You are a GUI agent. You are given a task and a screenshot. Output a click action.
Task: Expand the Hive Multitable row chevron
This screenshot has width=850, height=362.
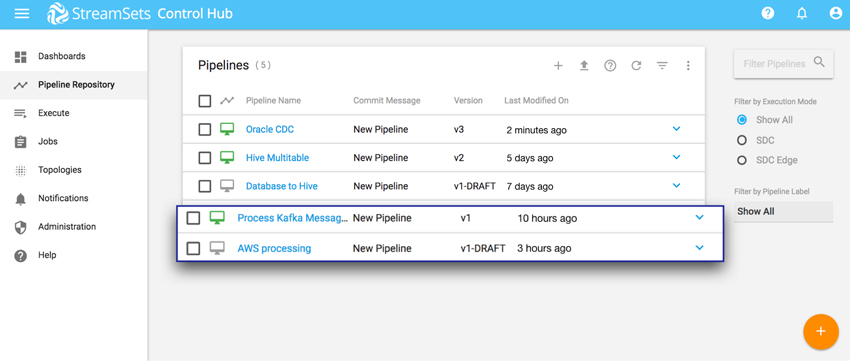[x=676, y=157]
